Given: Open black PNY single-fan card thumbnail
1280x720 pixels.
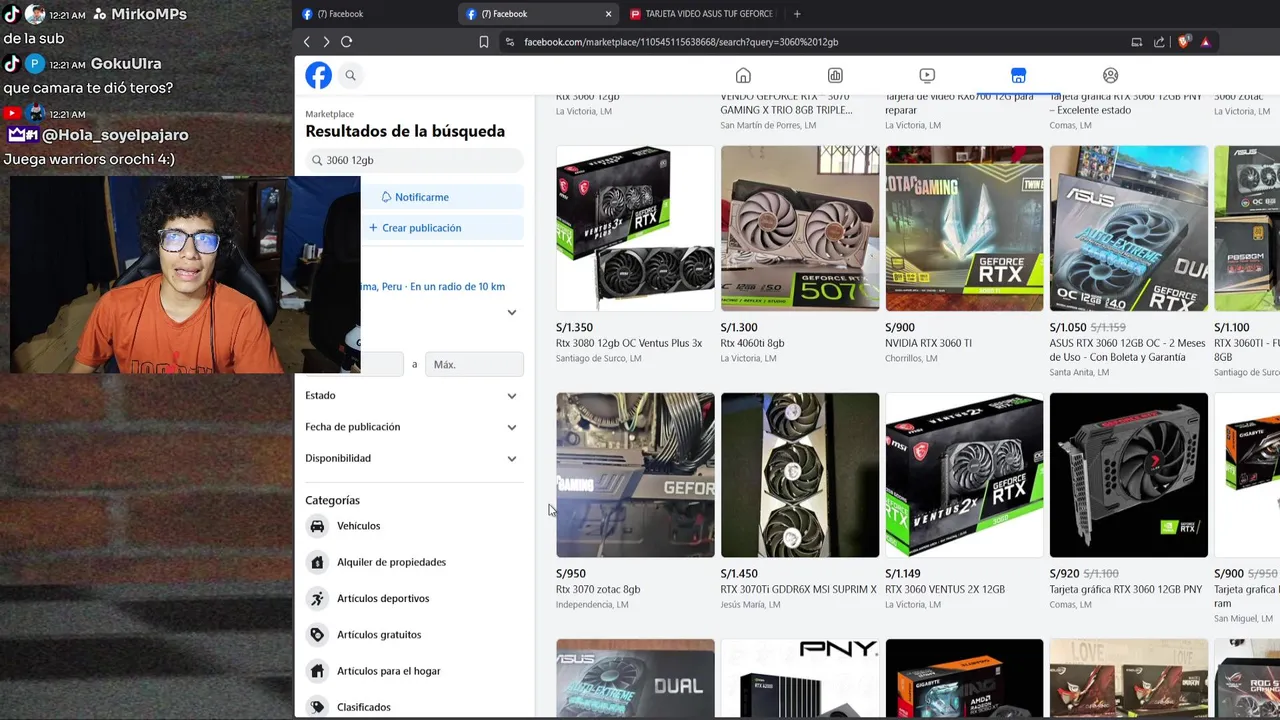Looking at the screenshot, I should tap(1128, 475).
